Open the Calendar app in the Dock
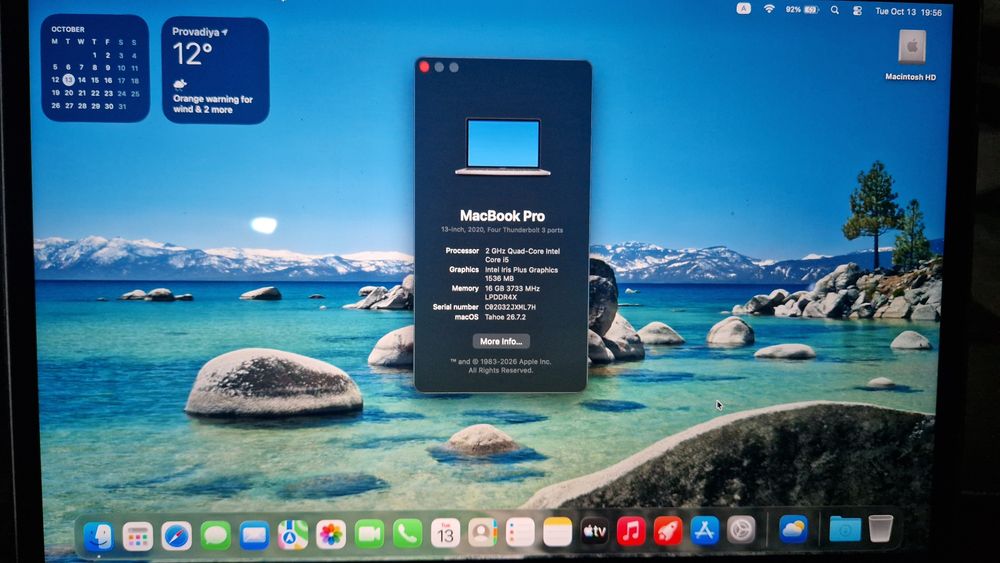 coord(445,533)
